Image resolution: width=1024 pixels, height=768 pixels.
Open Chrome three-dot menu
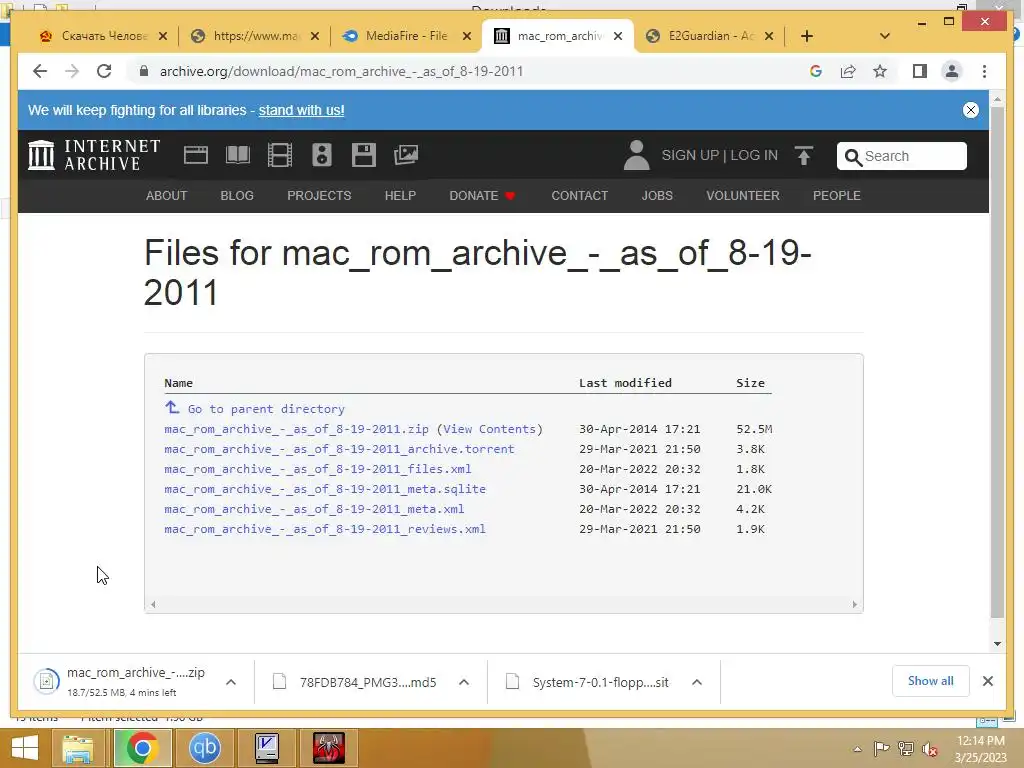click(984, 71)
